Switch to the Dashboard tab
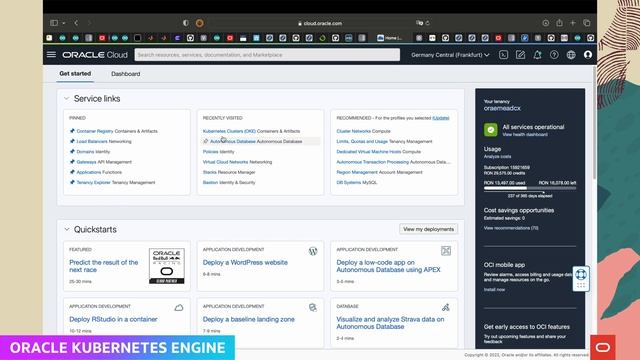This screenshot has width=640, height=360. [126, 74]
